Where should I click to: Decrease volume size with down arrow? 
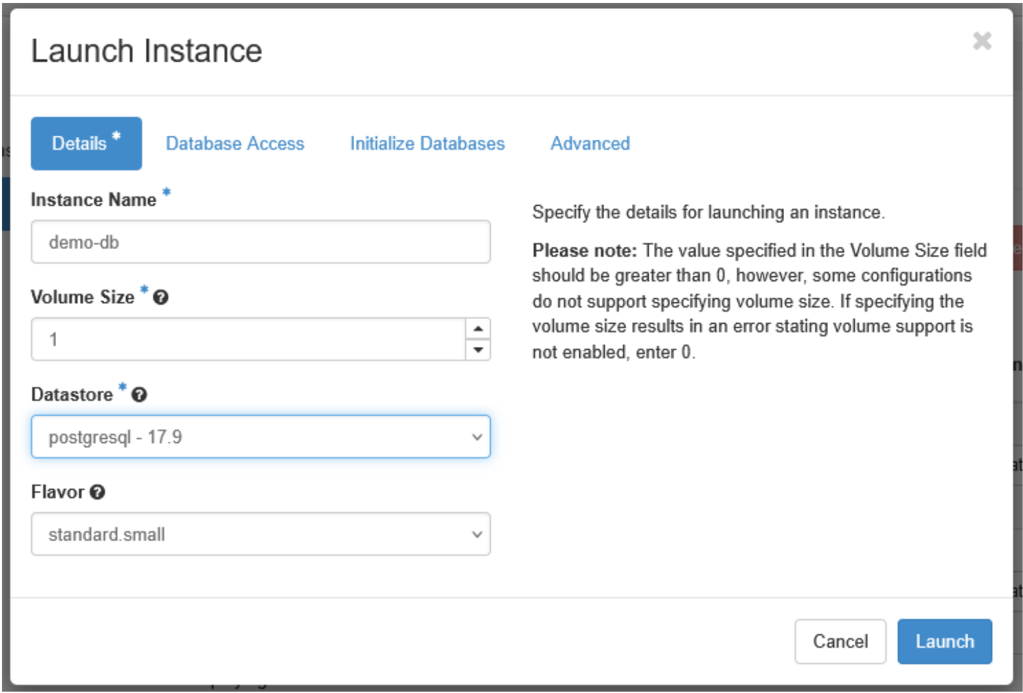pyautogui.click(x=478, y=350)
